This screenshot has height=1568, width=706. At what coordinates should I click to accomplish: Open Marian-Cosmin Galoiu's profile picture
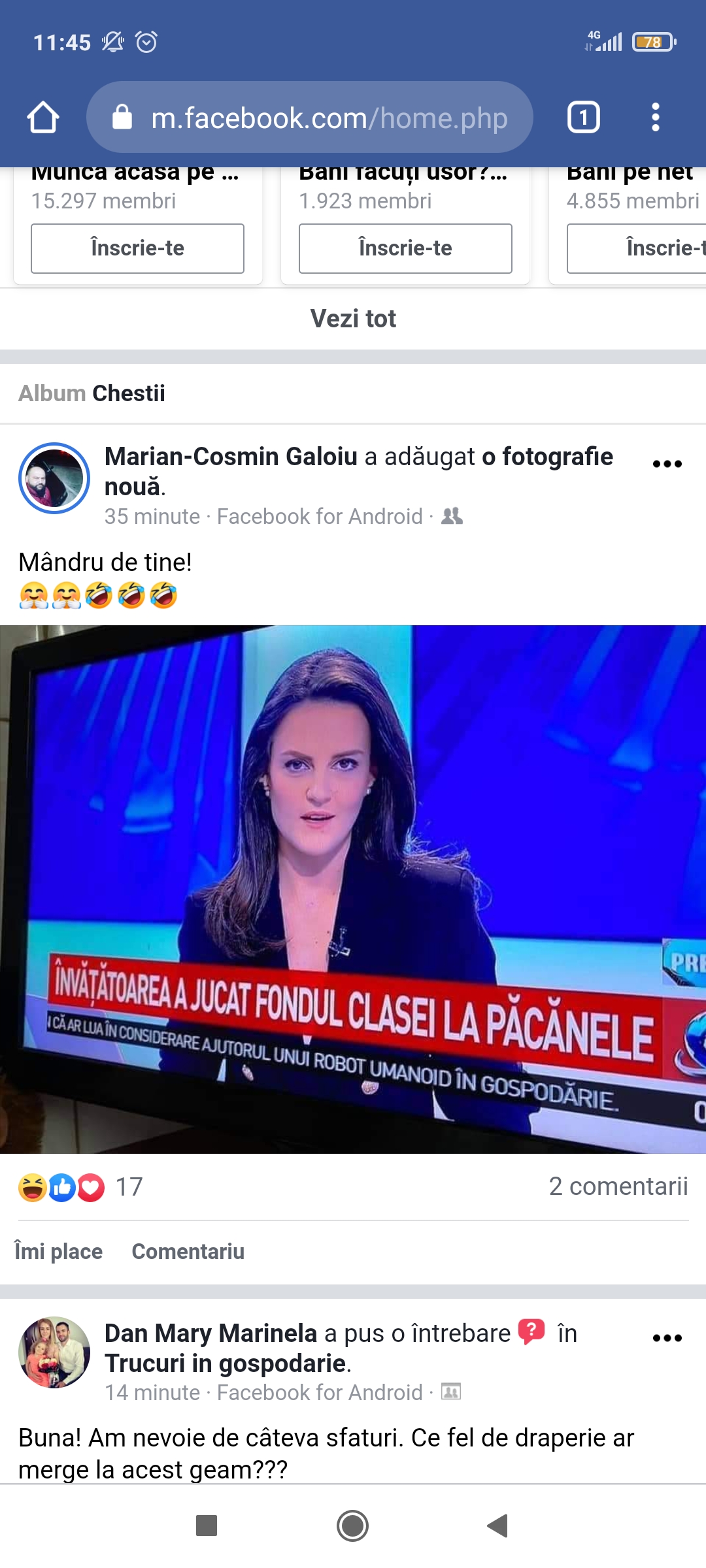(54, 478)
